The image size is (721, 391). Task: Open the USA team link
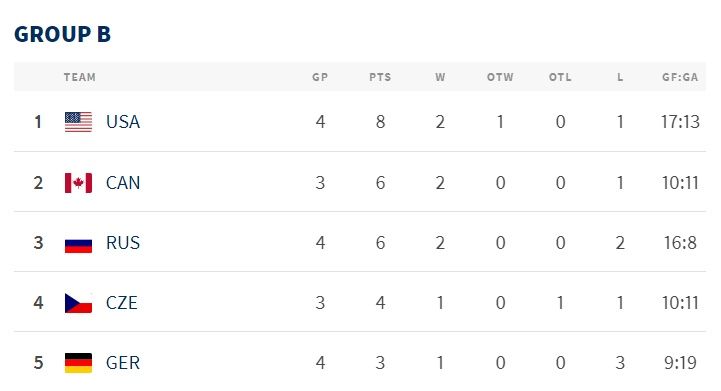pos(123,122)
